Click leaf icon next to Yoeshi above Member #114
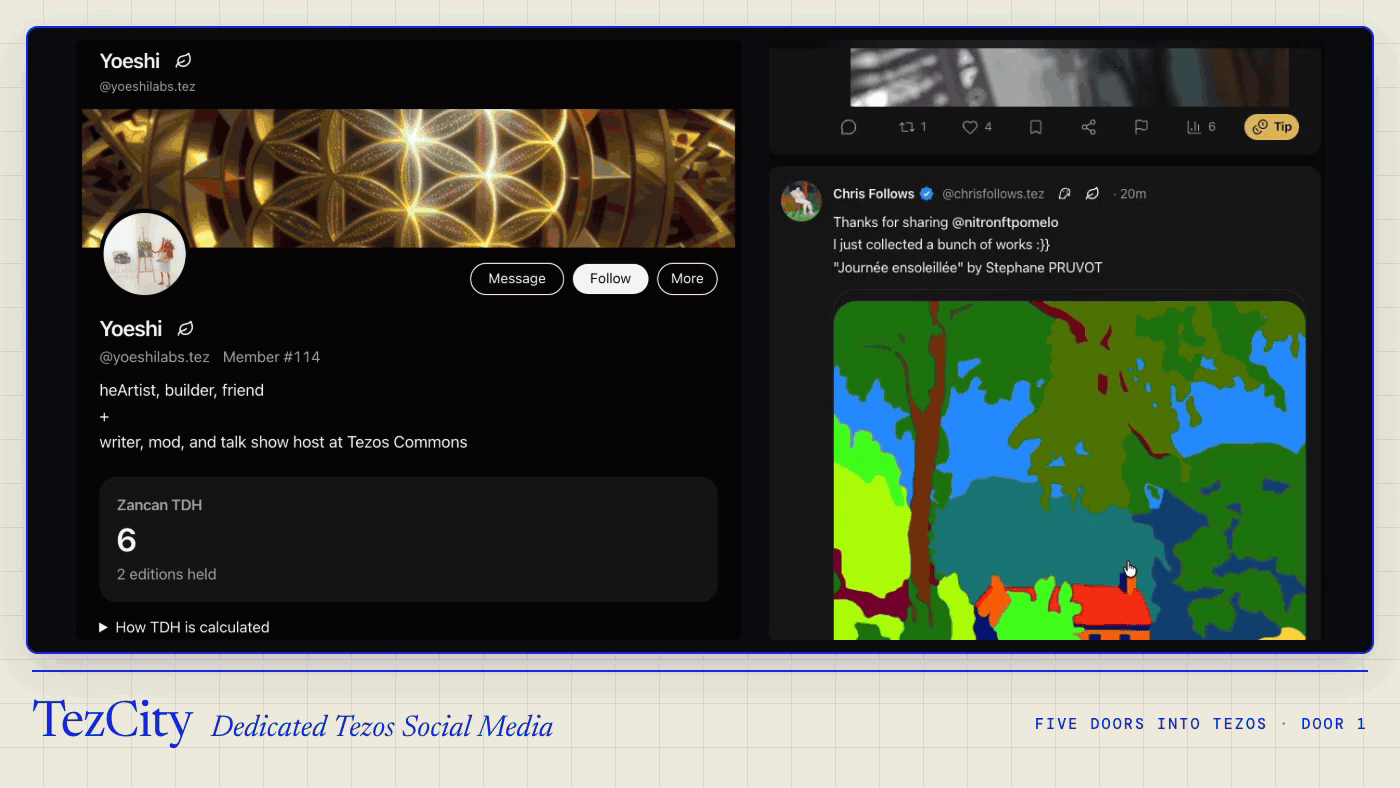The image size is (1400, 788). tap(185, 329)
